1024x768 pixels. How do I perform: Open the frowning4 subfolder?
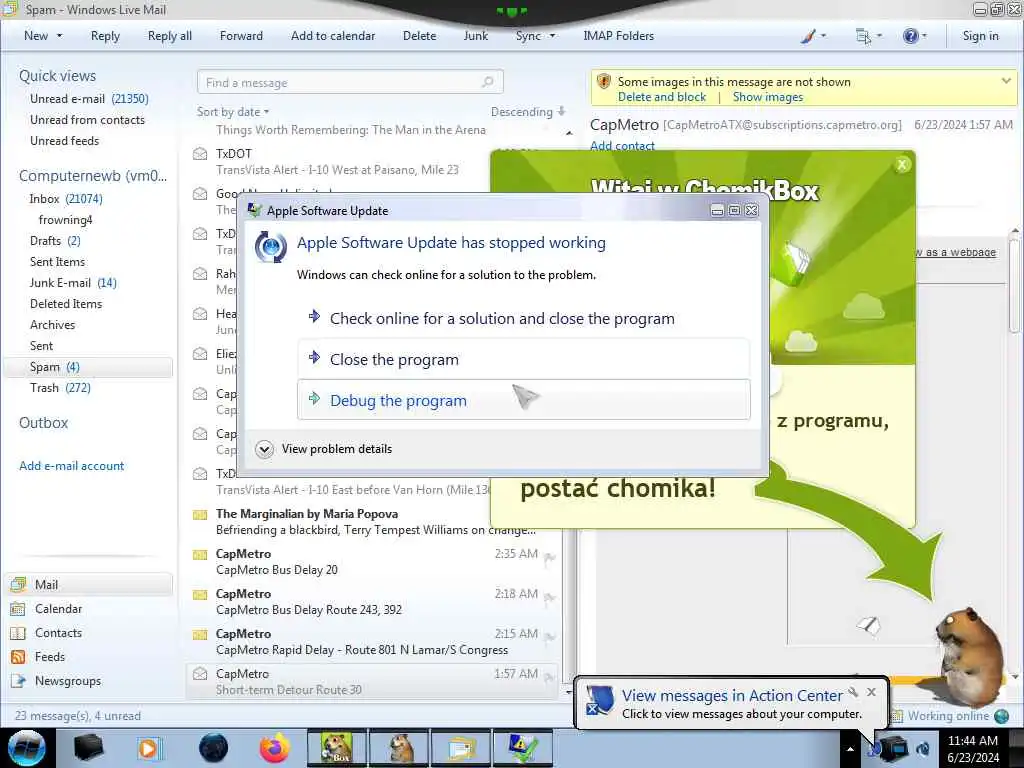65,219
